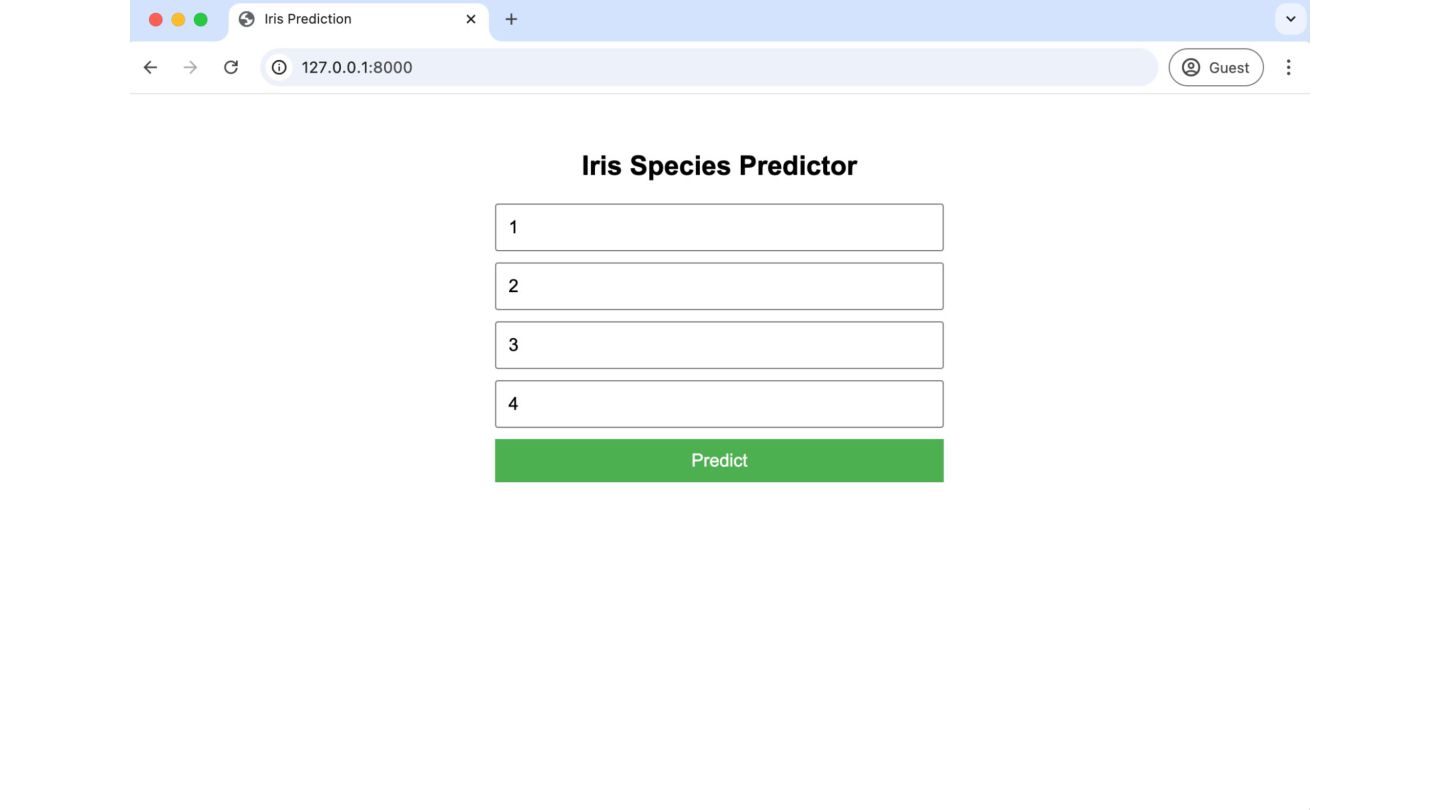Viewport: 1440px width, 810px height.
Task: Reload the page with refresh icon
Action: (x=231, y=67)
